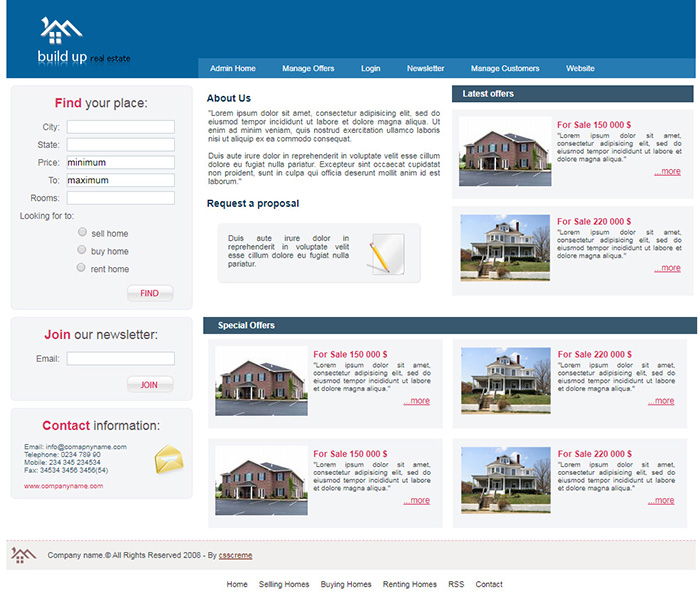The height and width of the screenshot is (592, 700).
Task: Click the yellow envelope contact icon
Action: [x=169, y=459]
